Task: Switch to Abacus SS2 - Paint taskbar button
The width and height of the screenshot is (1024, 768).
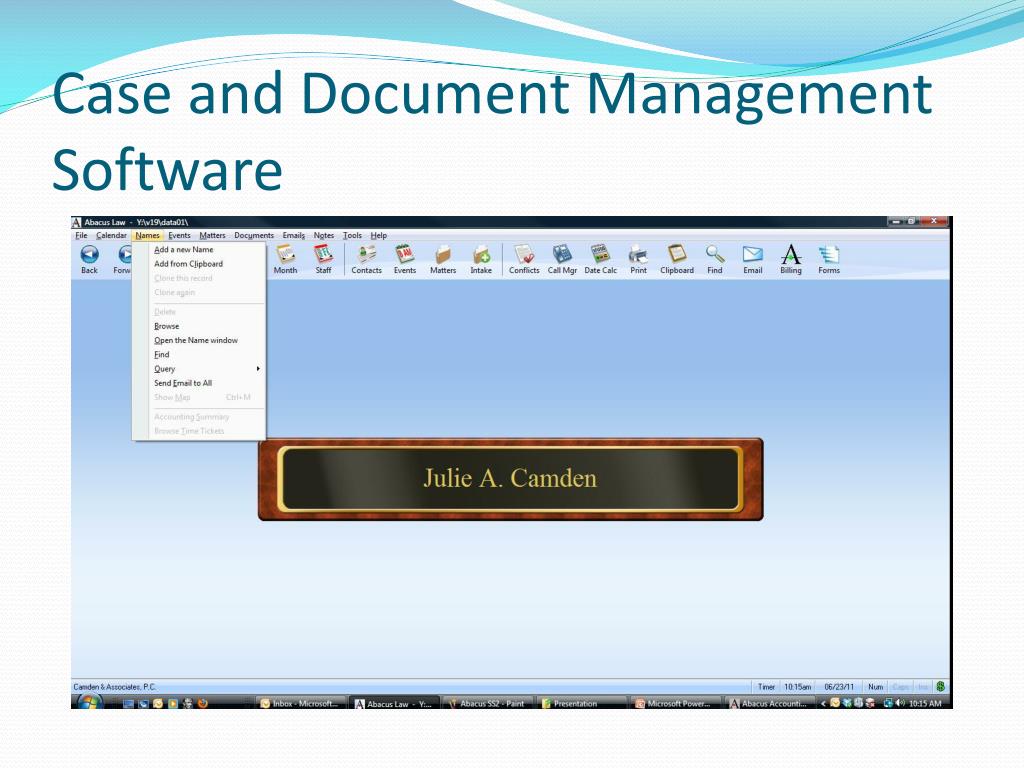Action: pyautogui.click(x=488, y=703)
